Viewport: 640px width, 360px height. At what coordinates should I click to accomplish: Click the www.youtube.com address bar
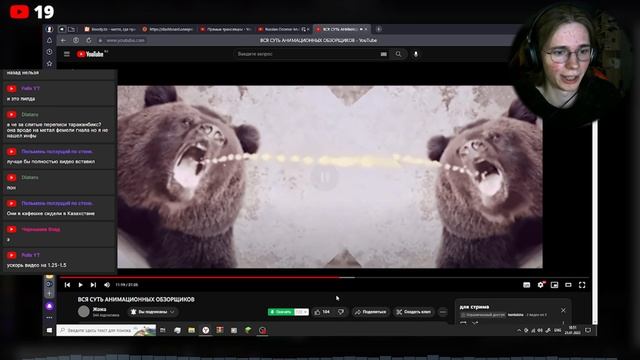[x=125, y=40]
